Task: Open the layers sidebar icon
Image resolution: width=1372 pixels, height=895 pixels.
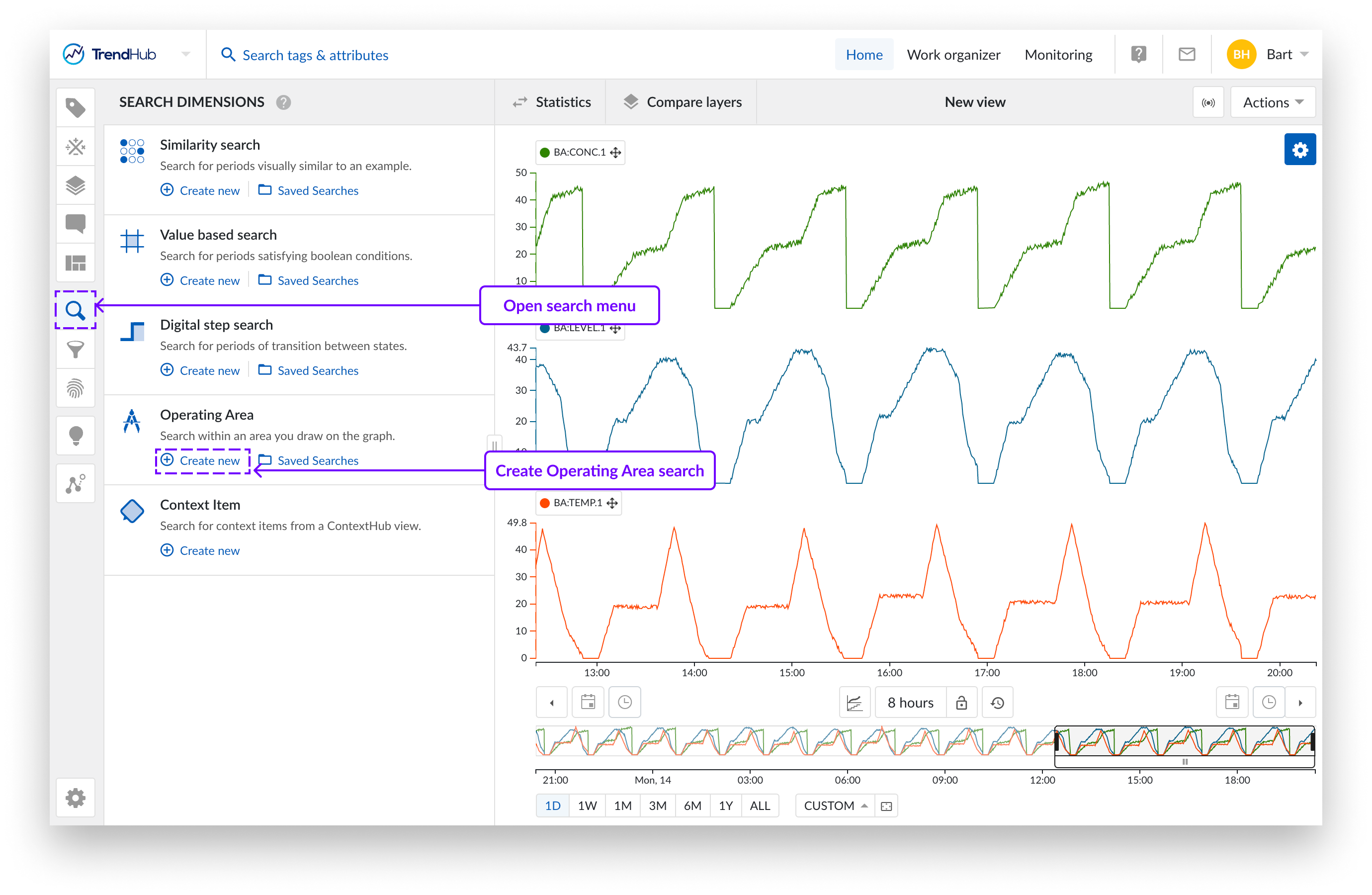Action: 76,185
